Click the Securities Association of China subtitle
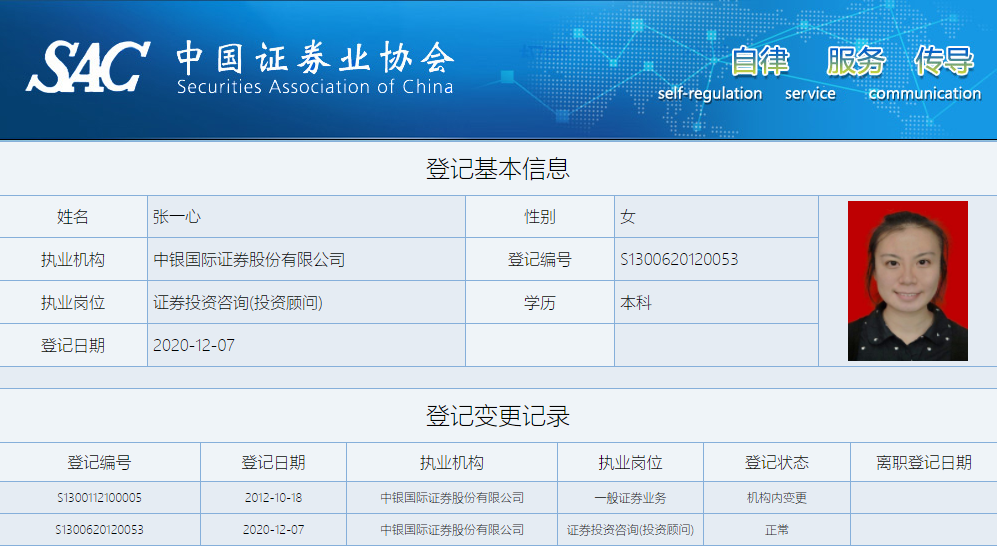Viewport: 997px width, 546px height. tap(315, 87)
